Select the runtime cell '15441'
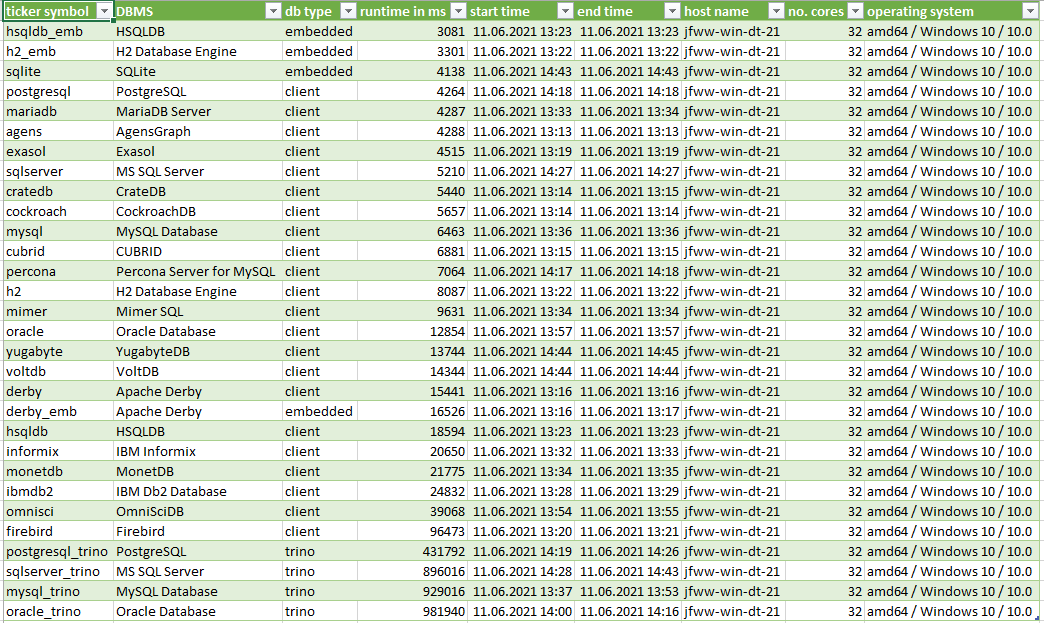The image size is (1044, 623). pyautogui.click(x=412, y=391)
